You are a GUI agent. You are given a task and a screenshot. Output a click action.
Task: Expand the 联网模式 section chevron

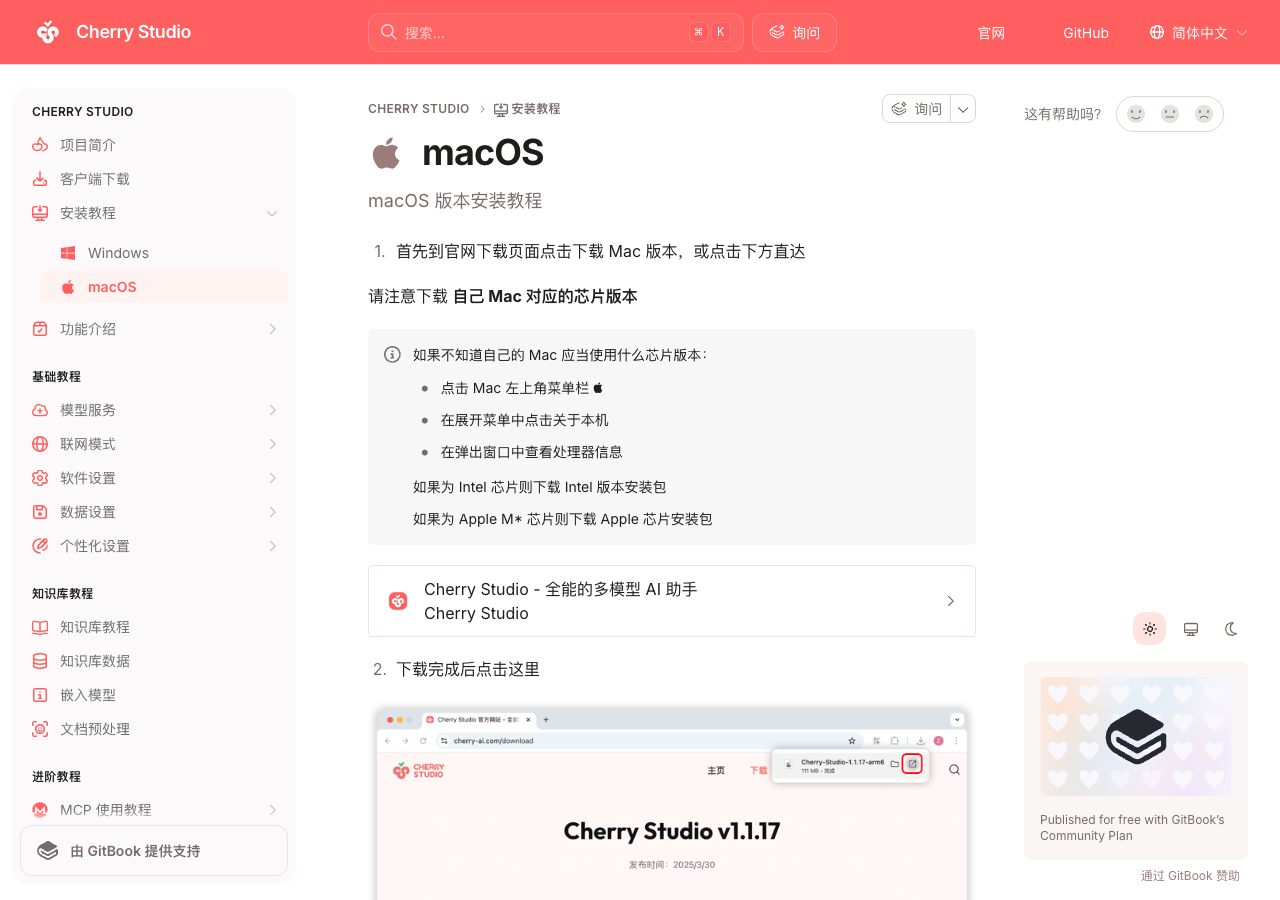click(272, 444)
